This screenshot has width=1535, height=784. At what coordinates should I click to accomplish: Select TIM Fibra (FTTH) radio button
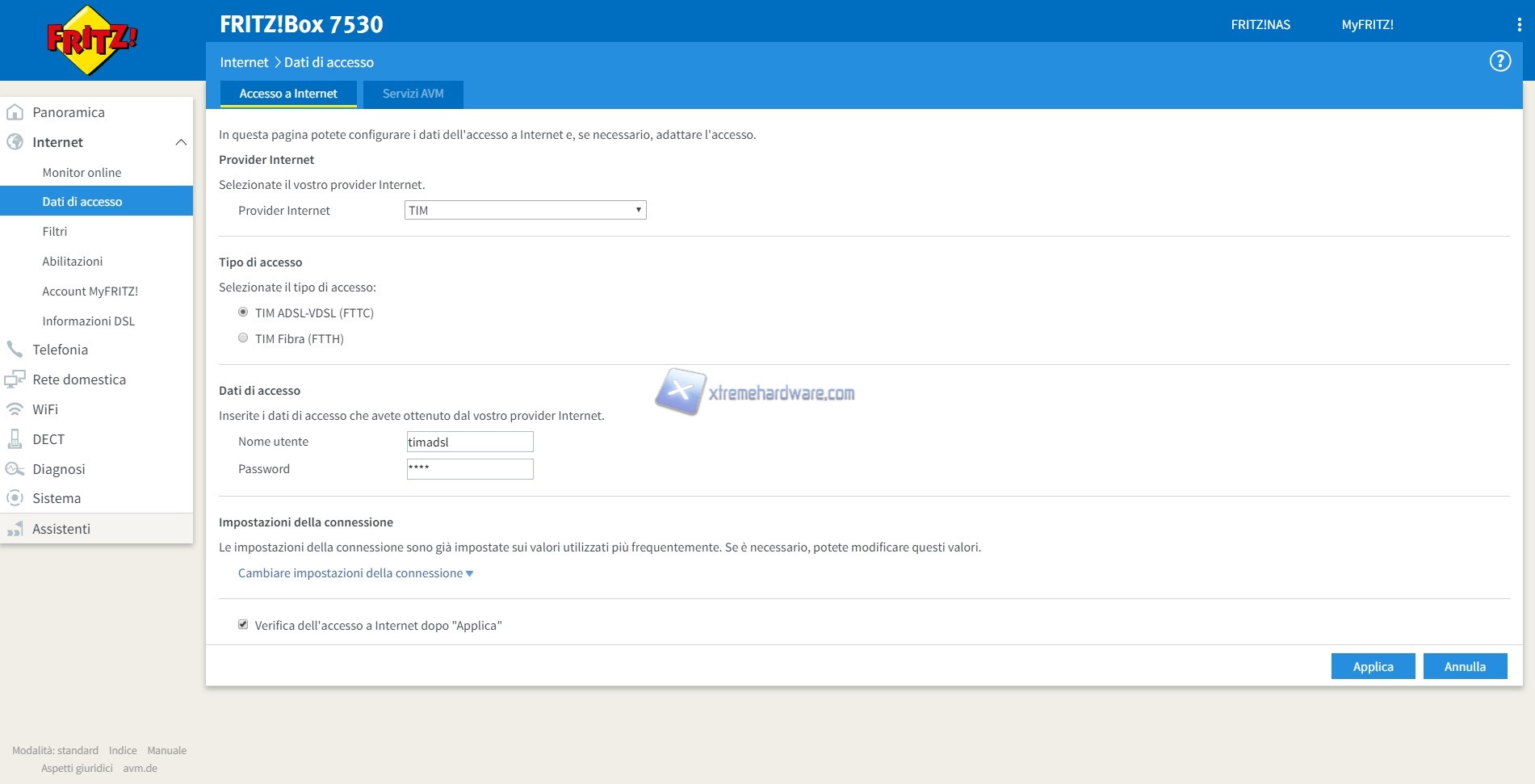(243, 338)
